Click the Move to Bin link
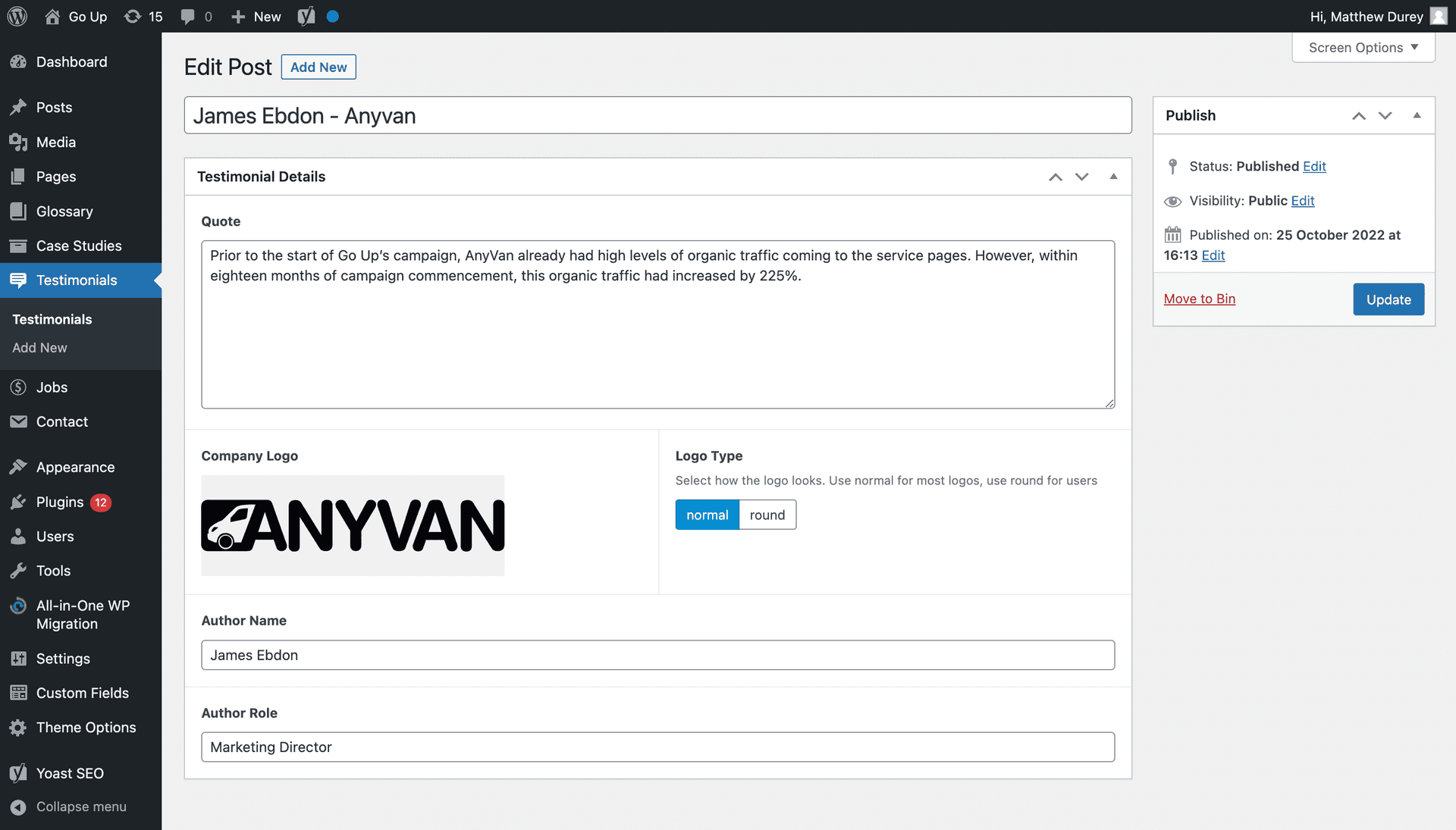 click(1200, 299)
